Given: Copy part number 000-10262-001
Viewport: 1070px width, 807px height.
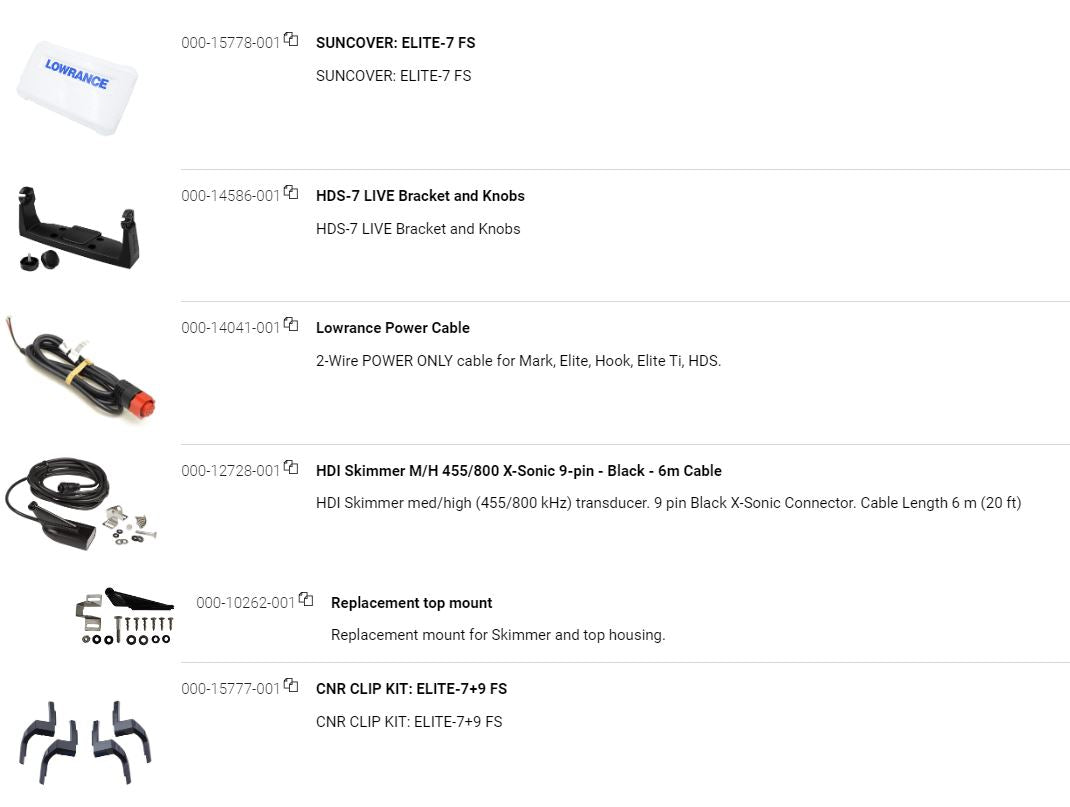Looking at the screenshot, I should coord(306,599).
